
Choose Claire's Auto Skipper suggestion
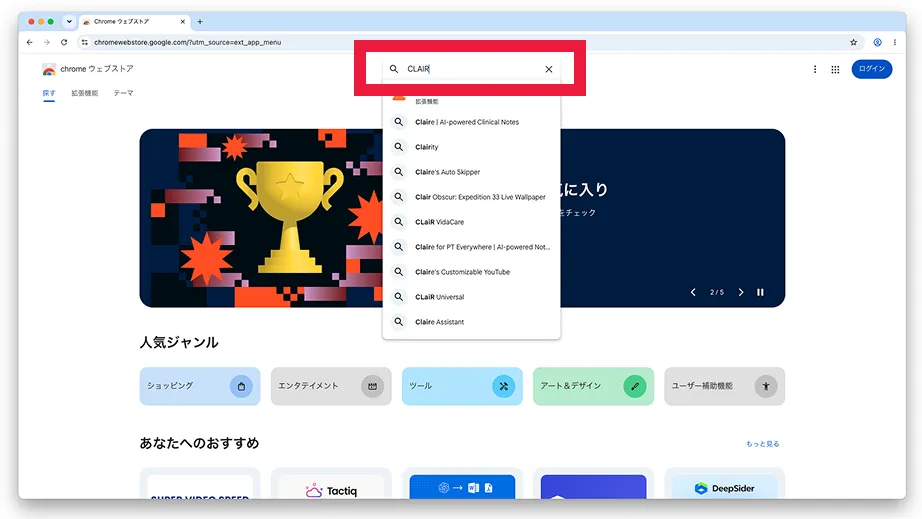tap(472, 172)
